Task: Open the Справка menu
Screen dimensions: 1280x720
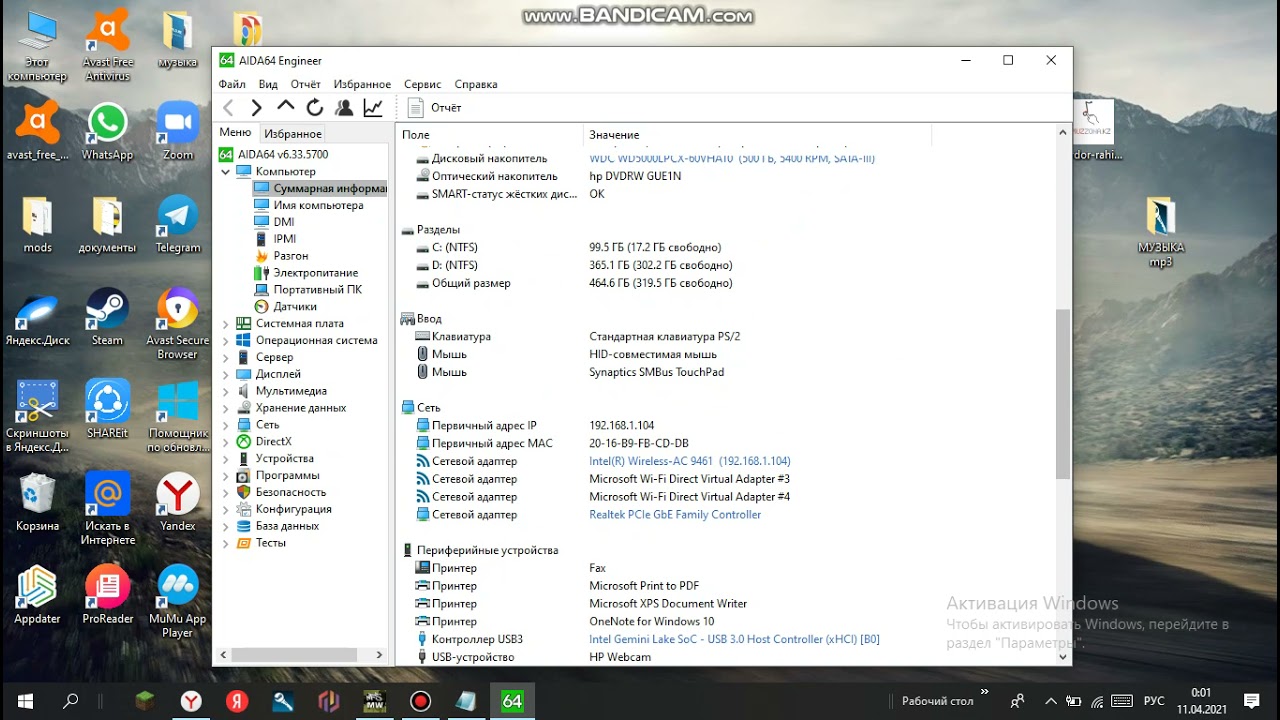Action: point(476,85)
